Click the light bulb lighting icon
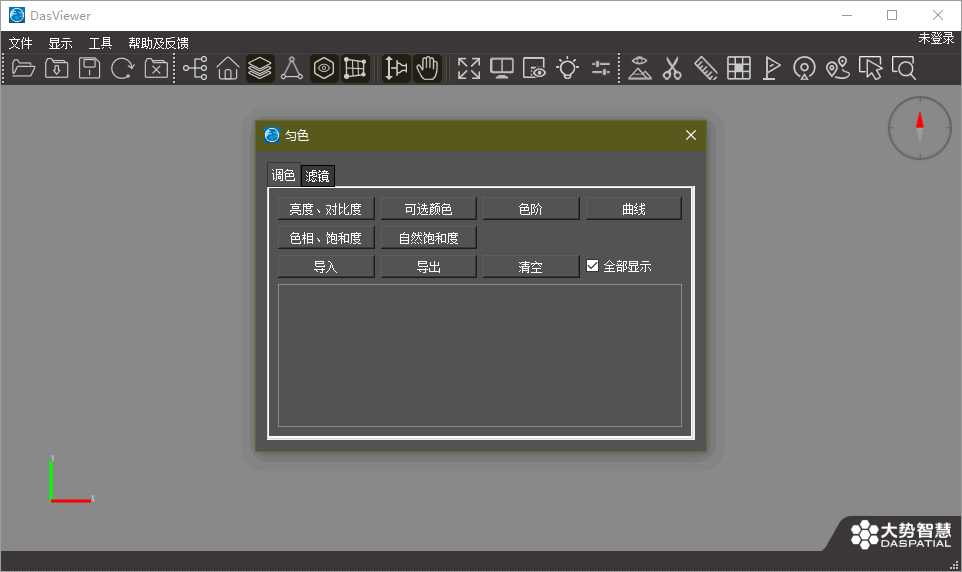 pyautogui.click(x=567, y=68)
